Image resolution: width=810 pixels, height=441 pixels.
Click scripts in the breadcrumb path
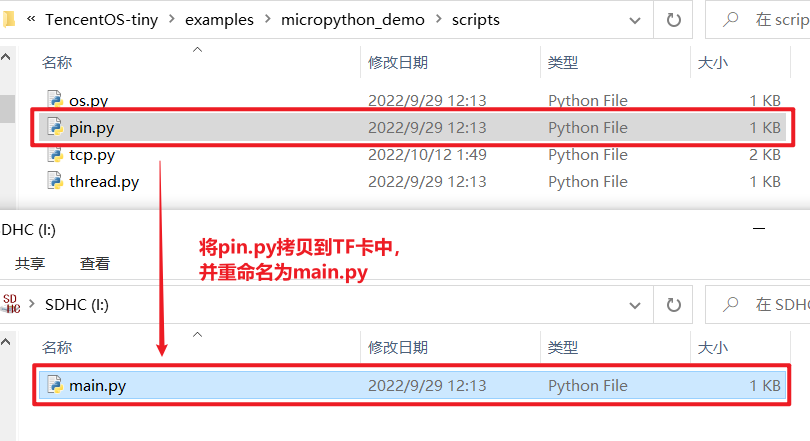[x=476, y=20]
